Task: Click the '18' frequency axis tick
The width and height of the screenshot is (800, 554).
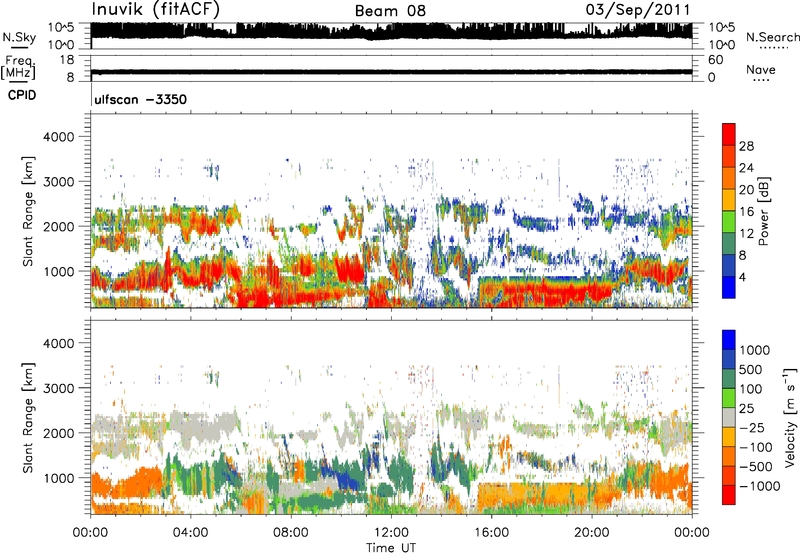Action: tap(67, 60)
